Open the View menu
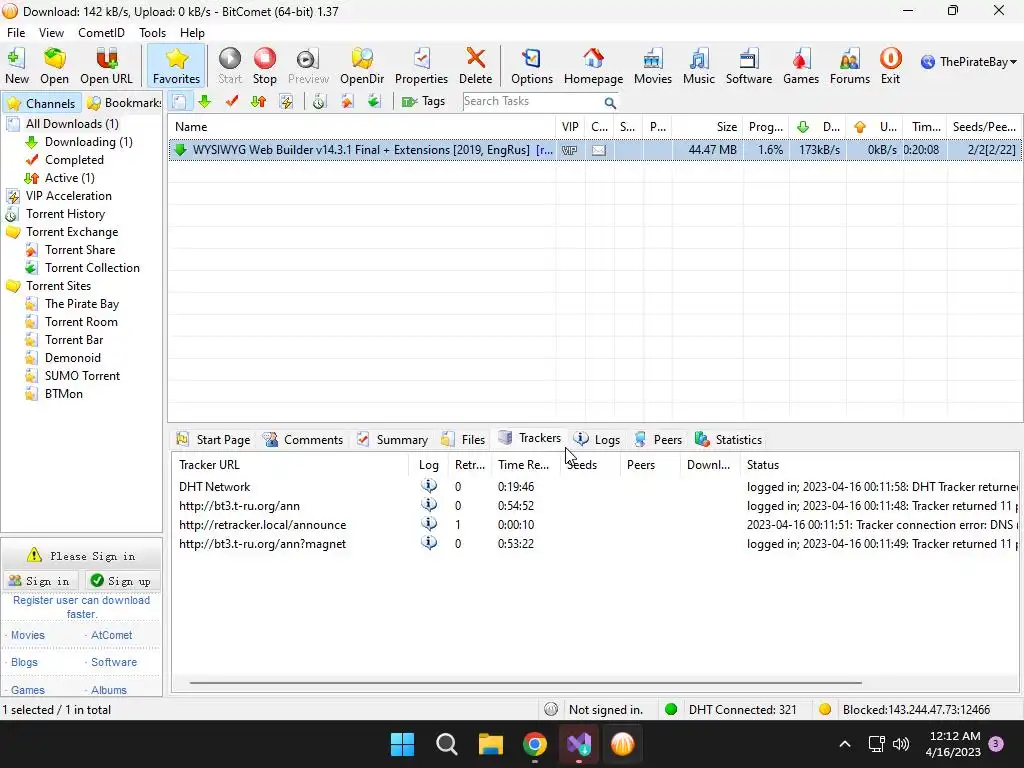Viewport: 1024px width, 768px height. pyautogui.click(x=51, y=33)
